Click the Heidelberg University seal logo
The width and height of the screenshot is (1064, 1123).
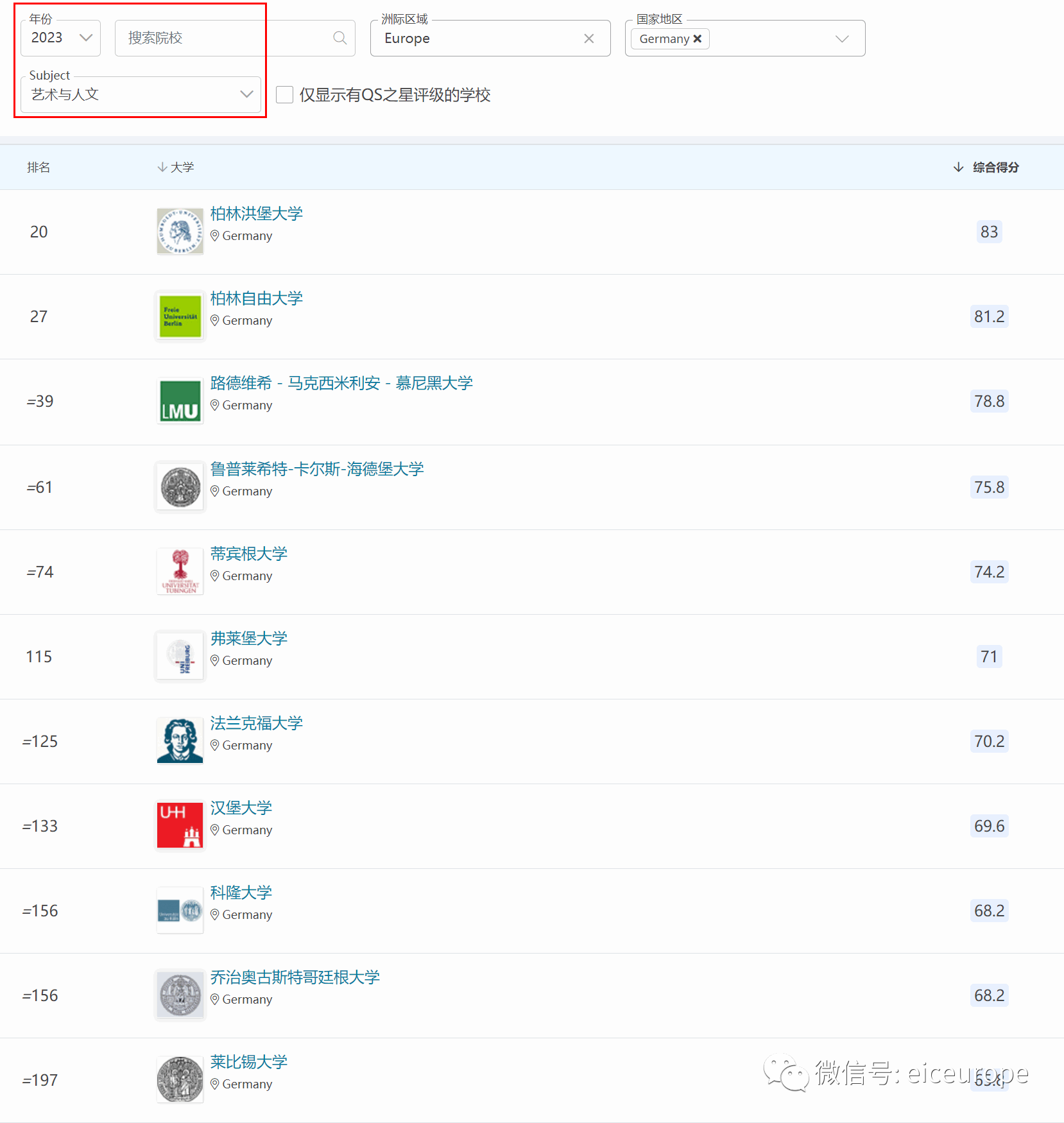(x=180, y=487)
